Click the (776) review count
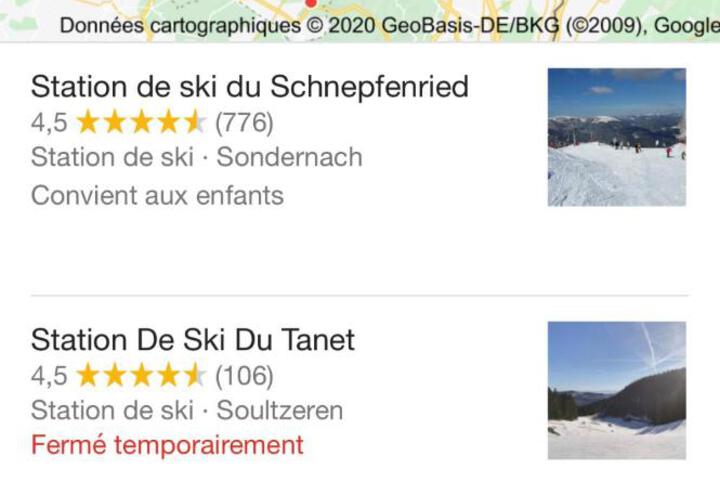Viewport: 720px width, 480px height. point(244,123)
